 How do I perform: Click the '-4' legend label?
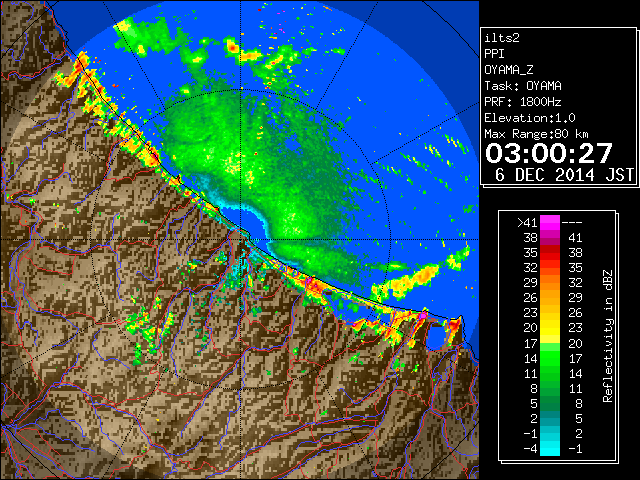pyautogui.click(x=530, y=449)
